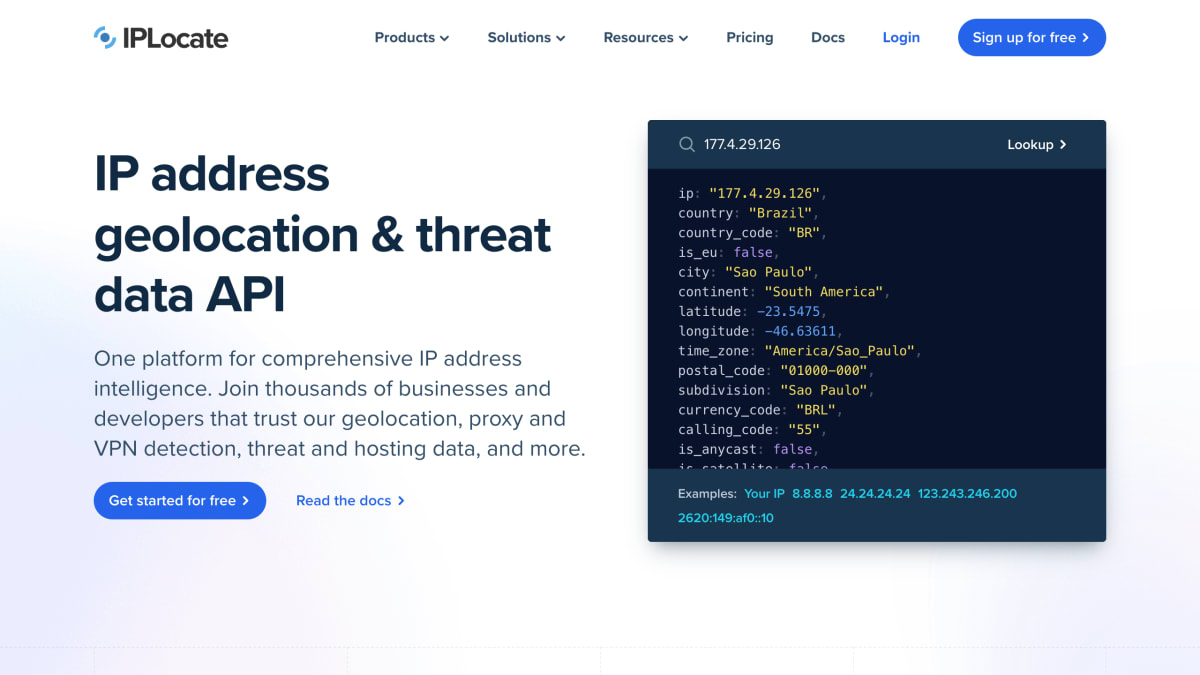Click the country_code "BR" result line
1200x675 pixels.
753,233
